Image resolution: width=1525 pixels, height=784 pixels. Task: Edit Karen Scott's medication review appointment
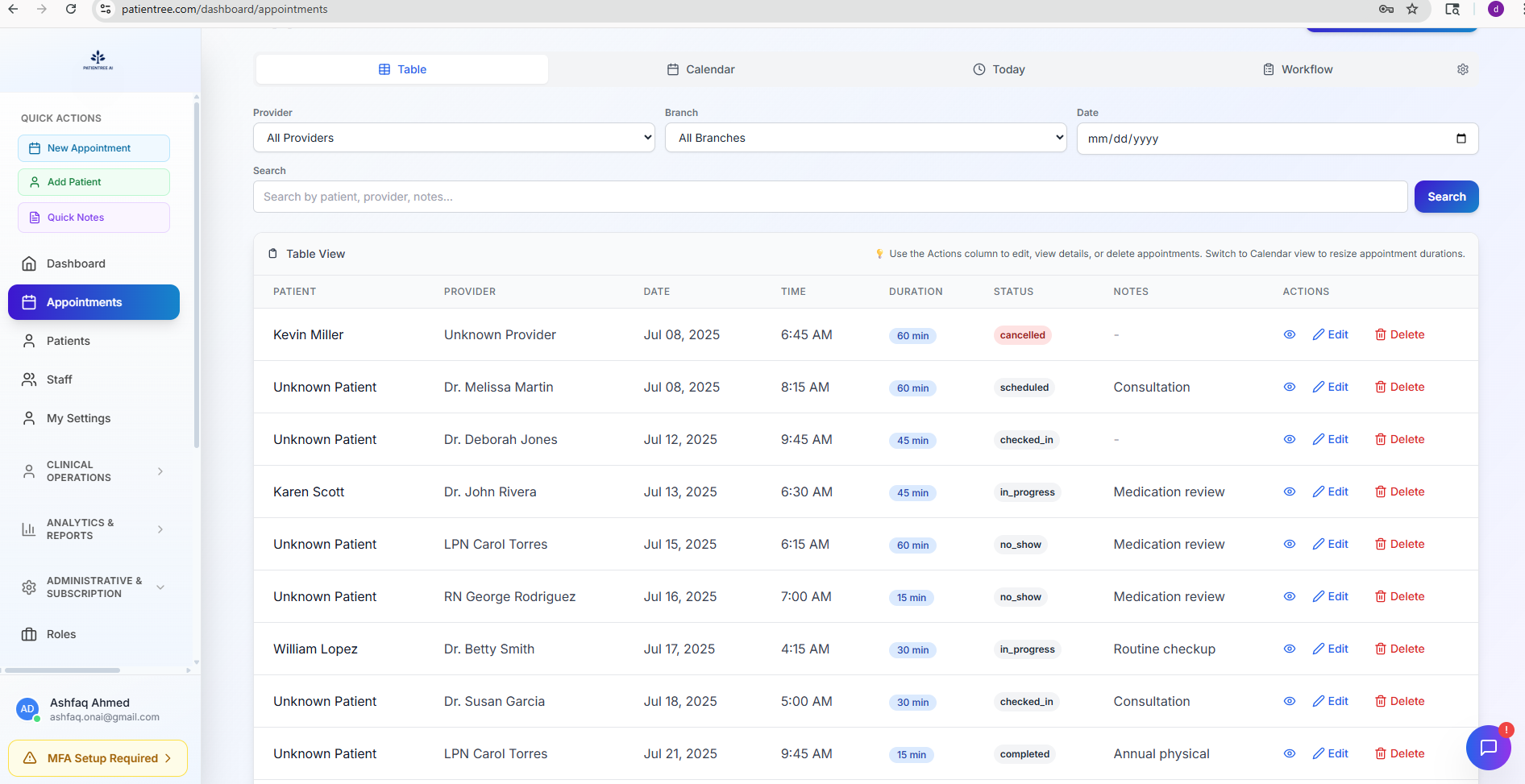pyautogui.click(x=1330, y=492)
